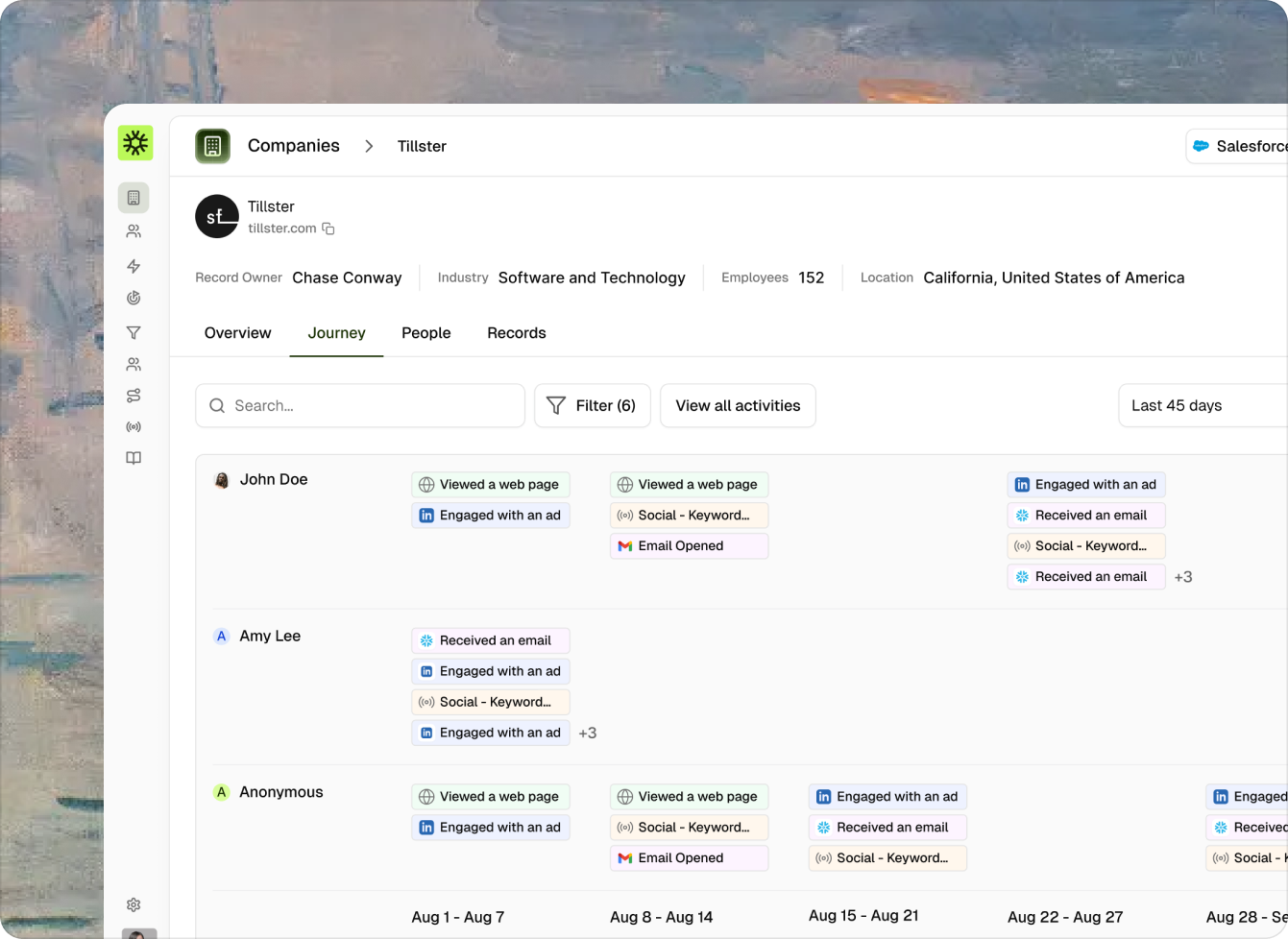Click the Aug 8 - Aug 14 label
The width and height of the screenshot is (1288, 939).
pyautogui.click(x=662, y=917)
